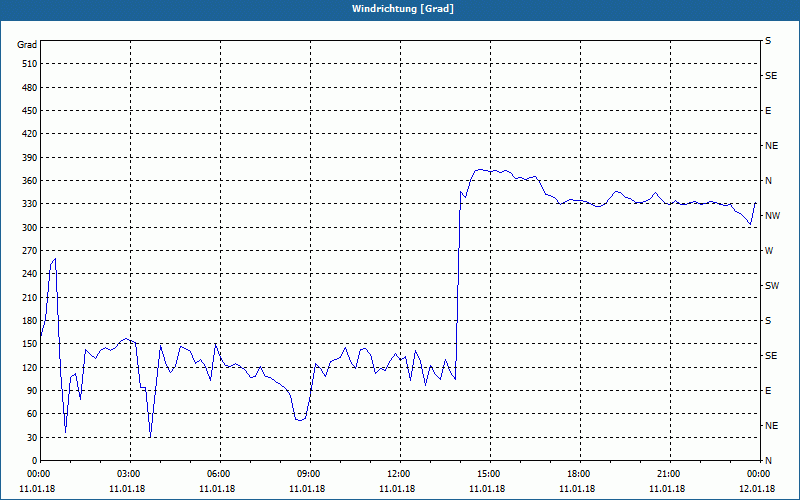Click the 390 degree axis label
800x500 pixels.
click(30, 157)
